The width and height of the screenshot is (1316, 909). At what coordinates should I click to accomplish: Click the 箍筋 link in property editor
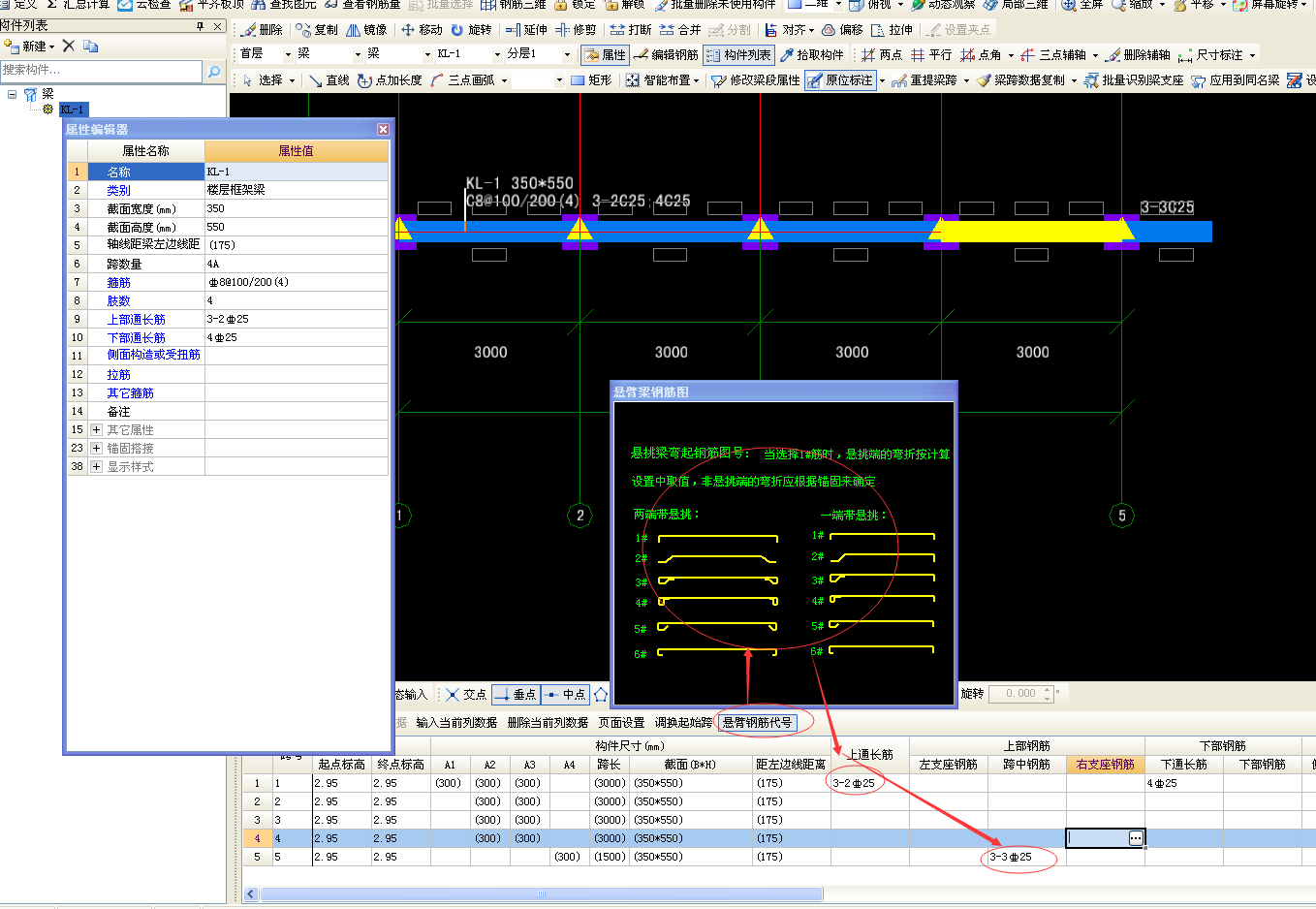point(118,282)
